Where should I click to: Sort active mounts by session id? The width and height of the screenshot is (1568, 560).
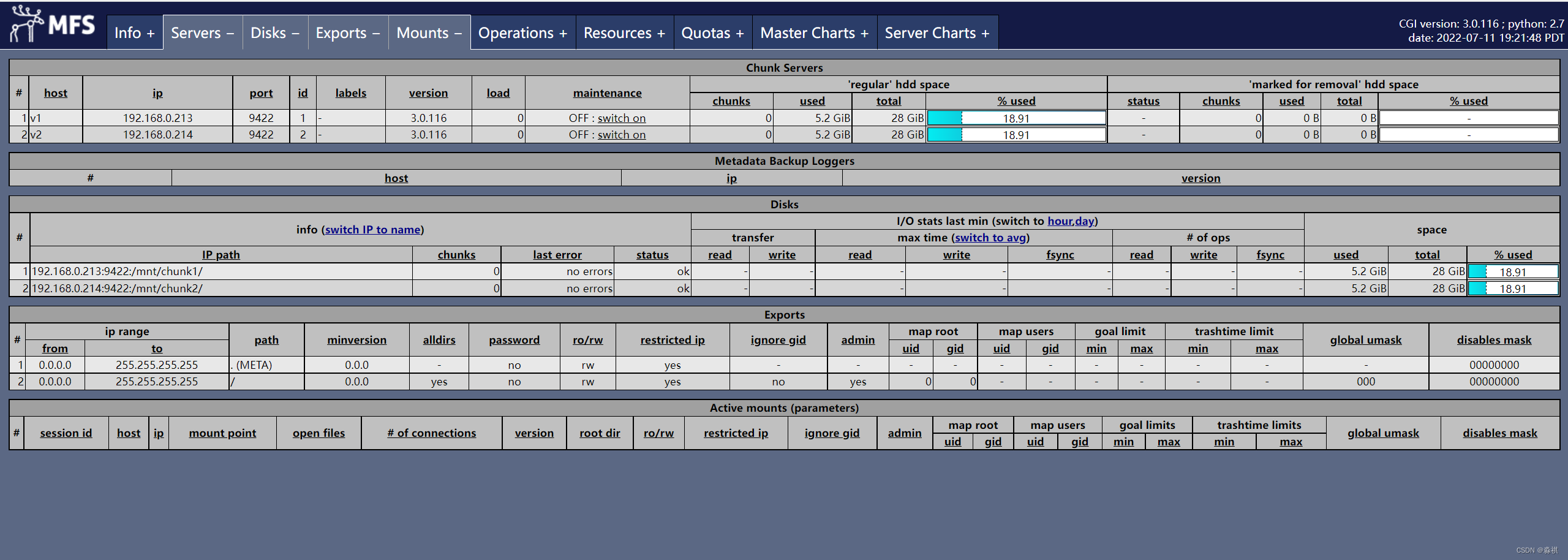(x=66, y=433)
